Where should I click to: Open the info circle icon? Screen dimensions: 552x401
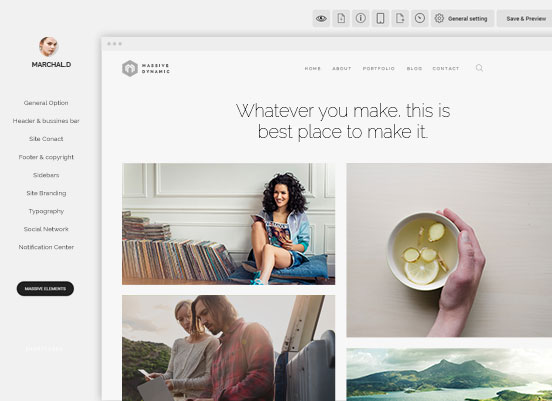pos(360,18)
